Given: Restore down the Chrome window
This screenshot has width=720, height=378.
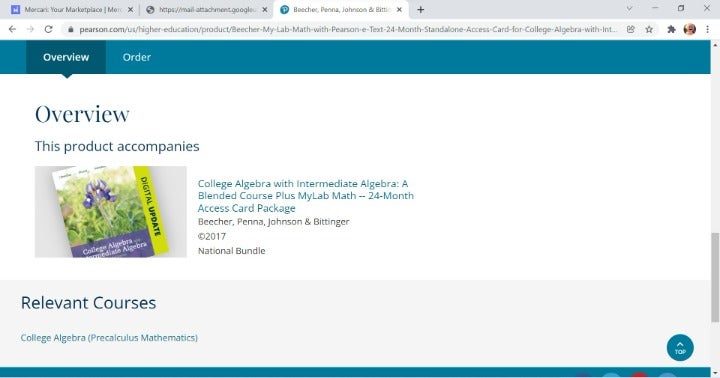Looking at the screenshot, I should tap(681, 8).
